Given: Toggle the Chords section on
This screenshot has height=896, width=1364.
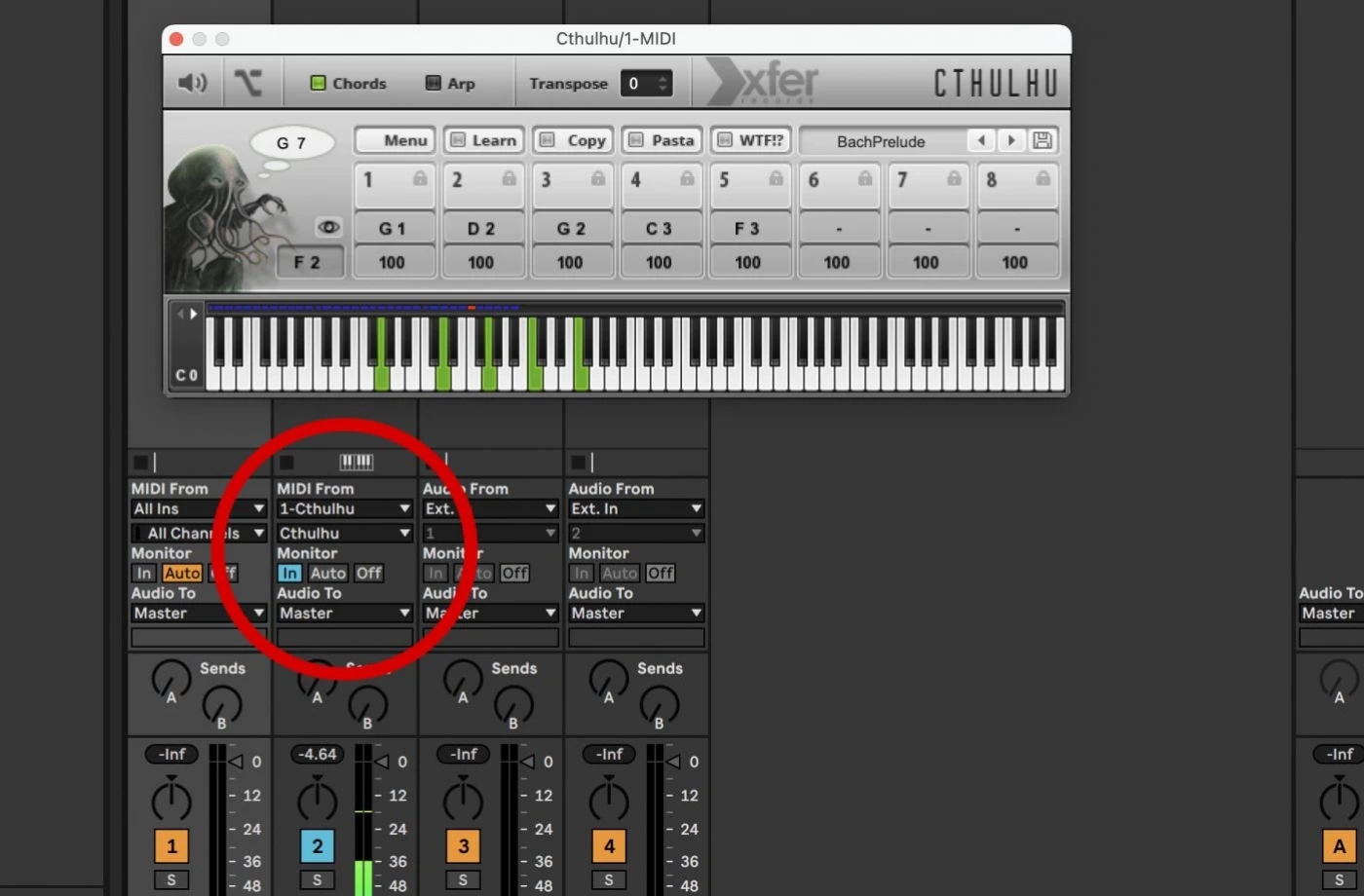Looking at the screenshot, I should (348, 83).
